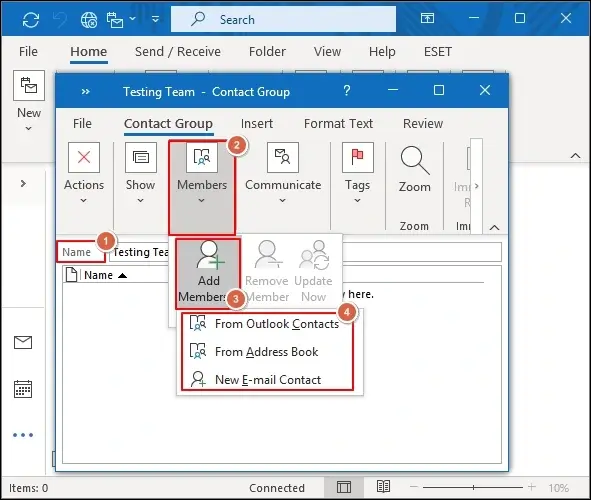Viewport: 591px width, 500px height.
Task: Open the New Items icon
Action: click(29, 85)
